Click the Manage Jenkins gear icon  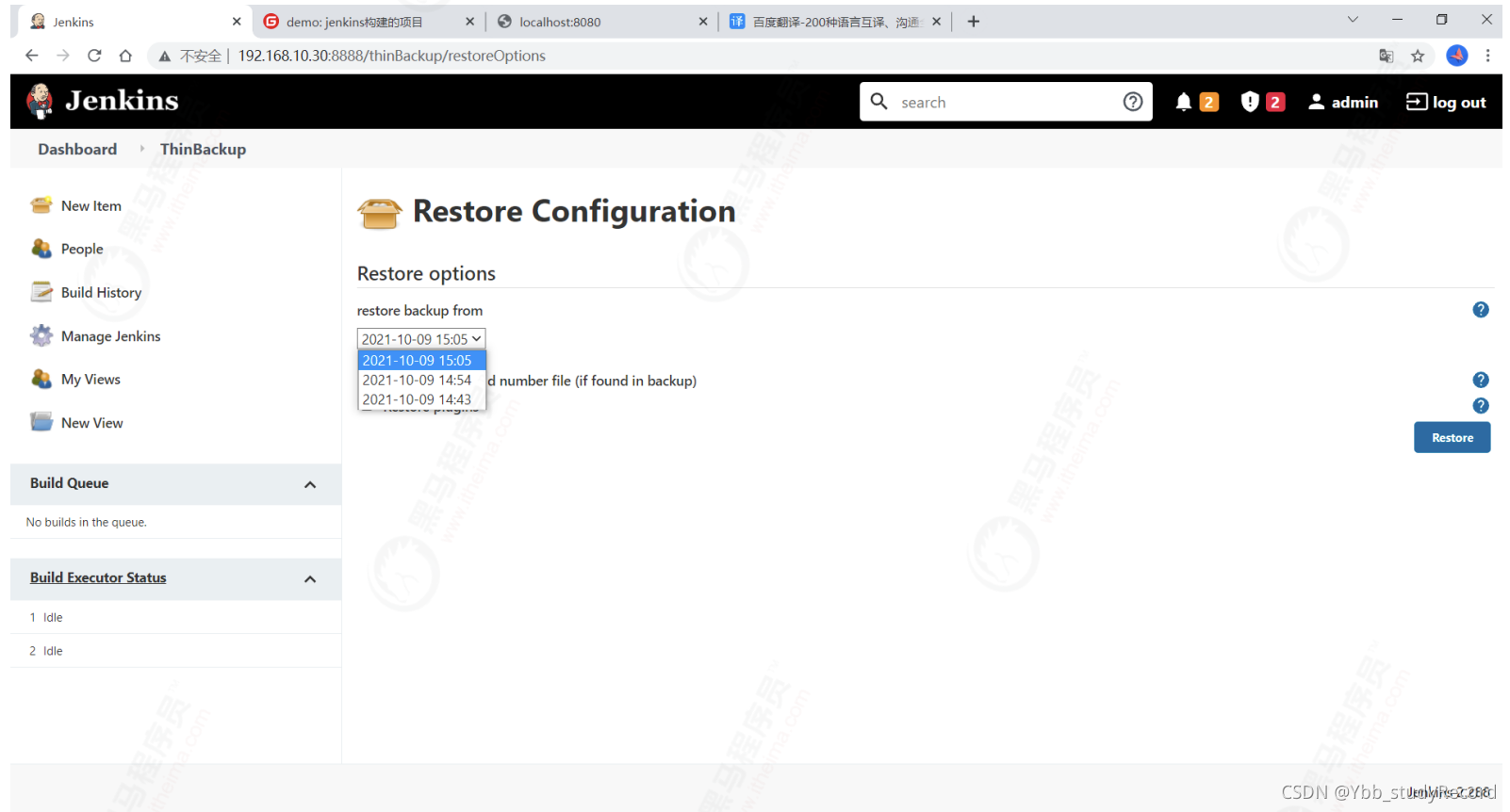pos(41,335)
